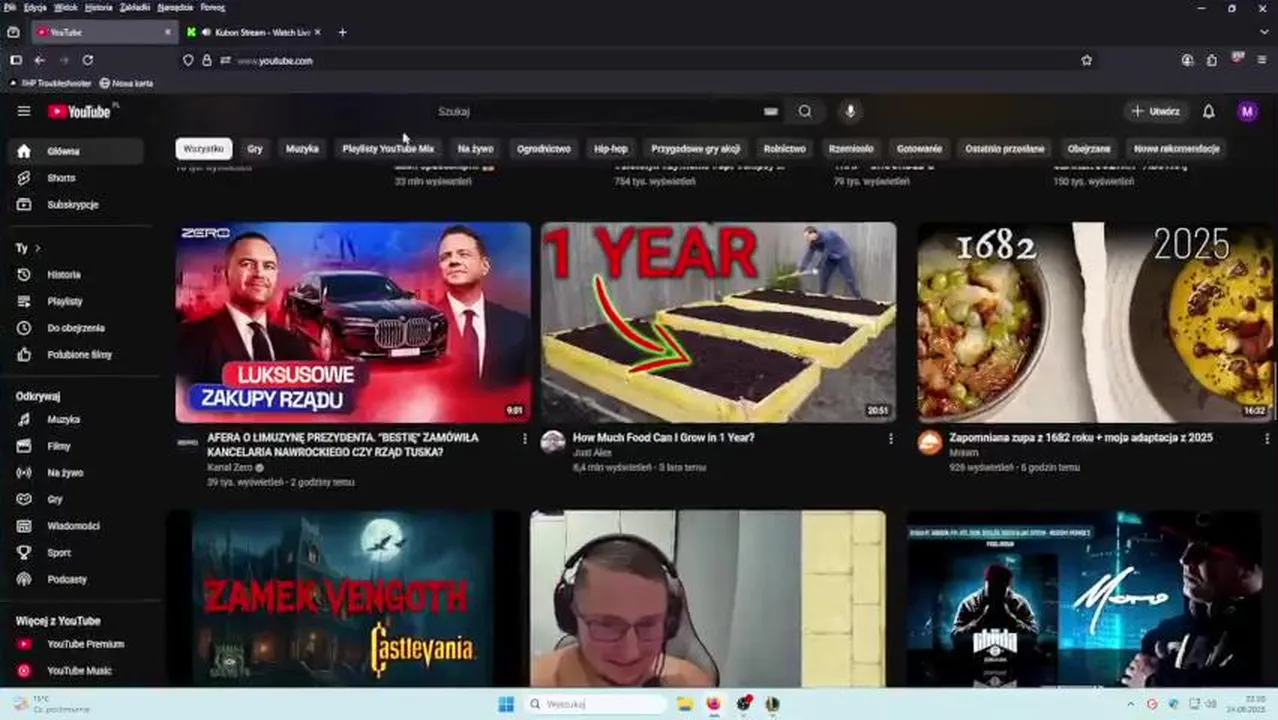Click the Utwórz create button
The image size is (1278, 720).
pyautogui.click(x=1156, y=111)
